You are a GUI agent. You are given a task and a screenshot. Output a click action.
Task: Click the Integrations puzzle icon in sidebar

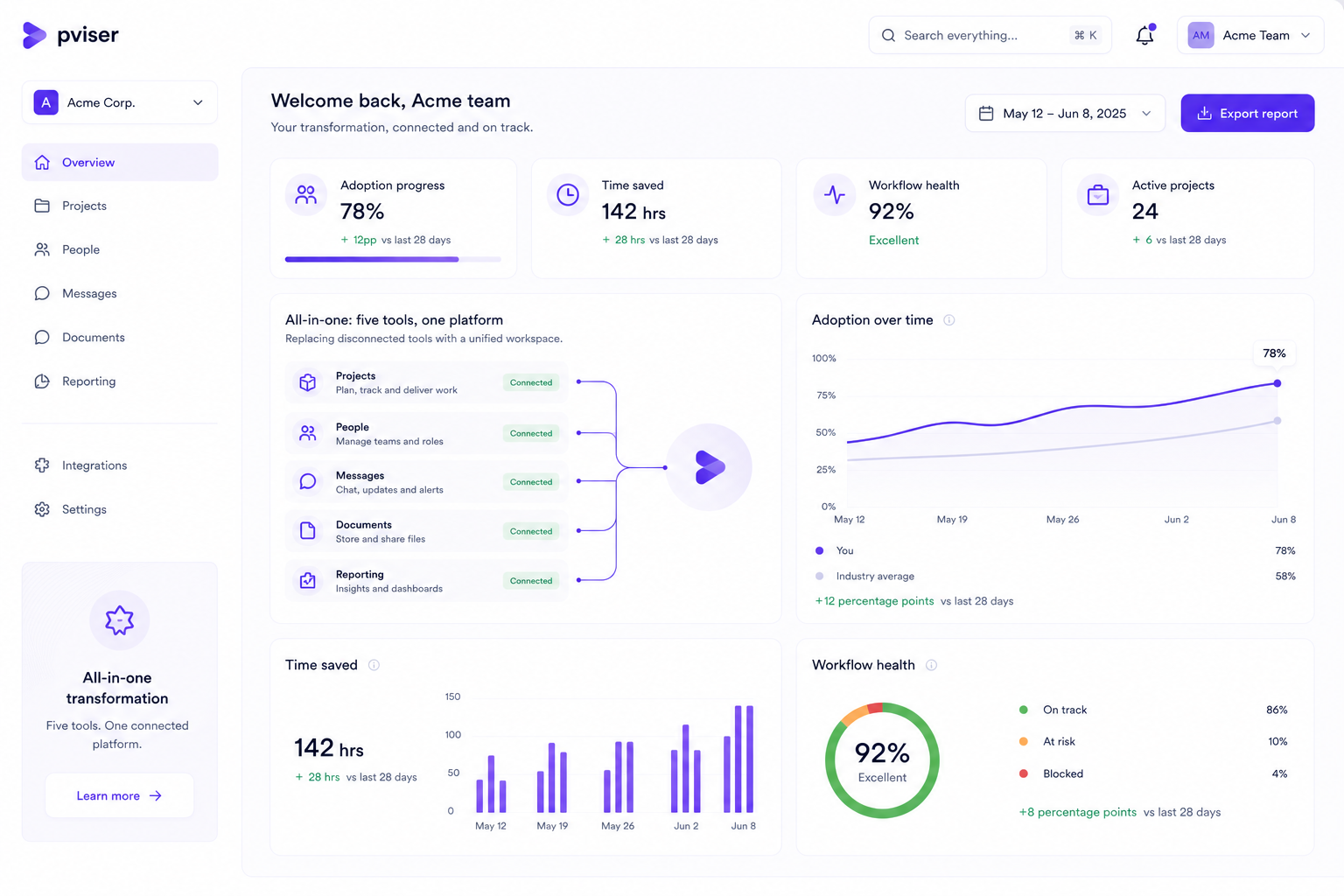[42, 465]
